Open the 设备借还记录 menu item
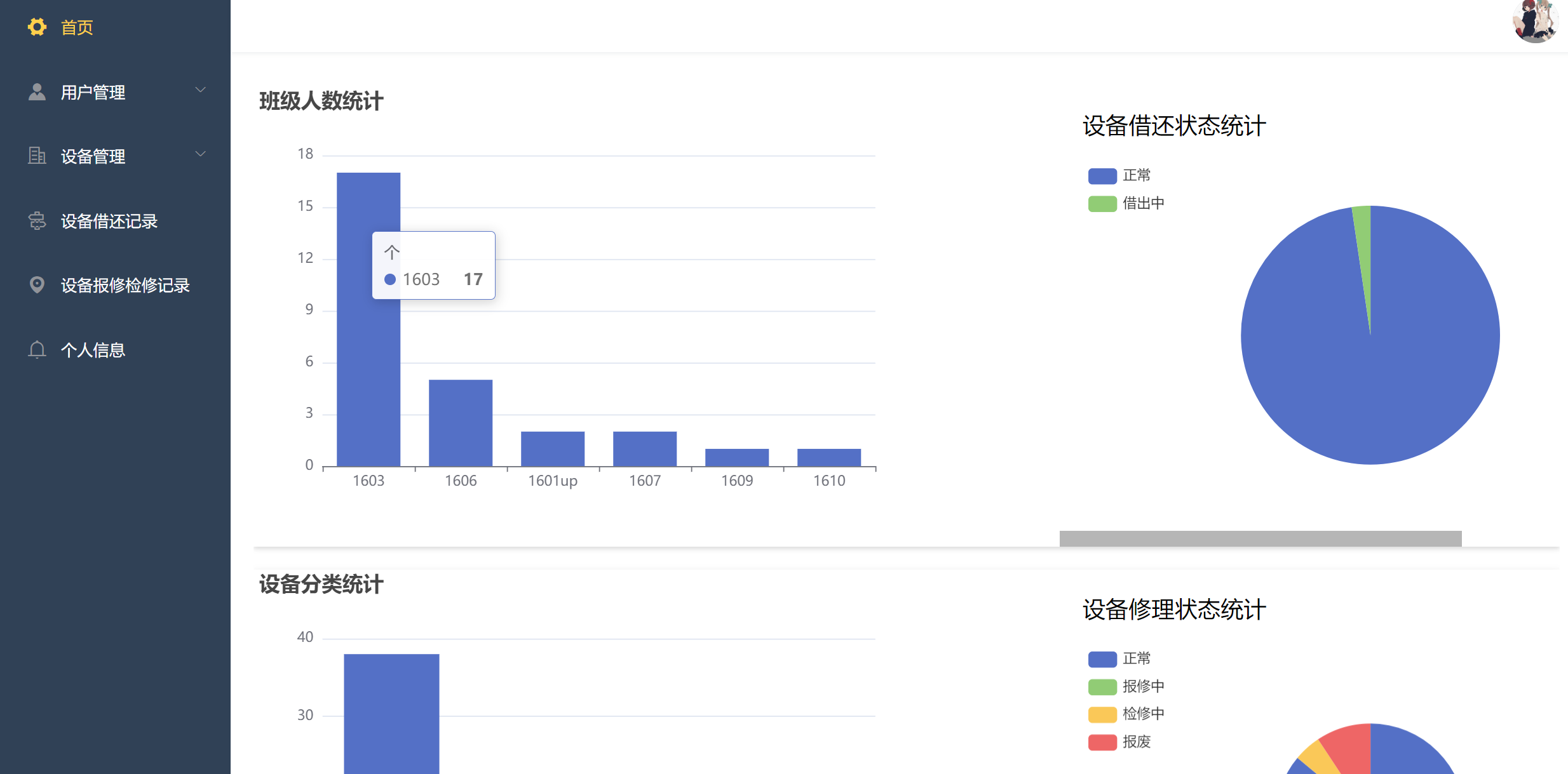The height and width of the screenshot is (774, 1568). pos(109,222)
